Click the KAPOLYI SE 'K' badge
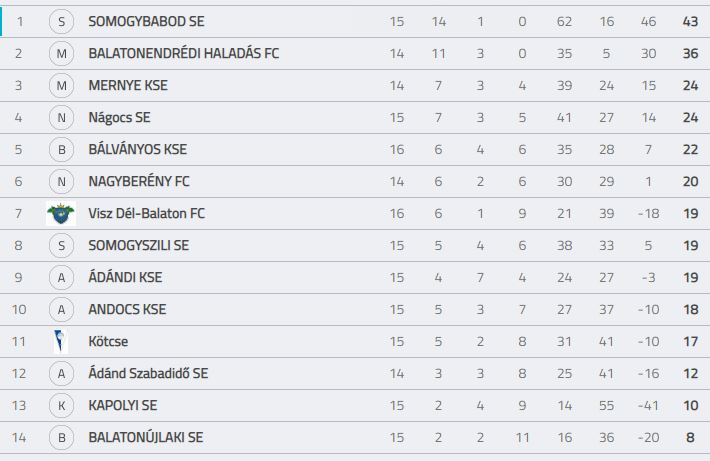This screenshot has height=461, width=710. 61,405
